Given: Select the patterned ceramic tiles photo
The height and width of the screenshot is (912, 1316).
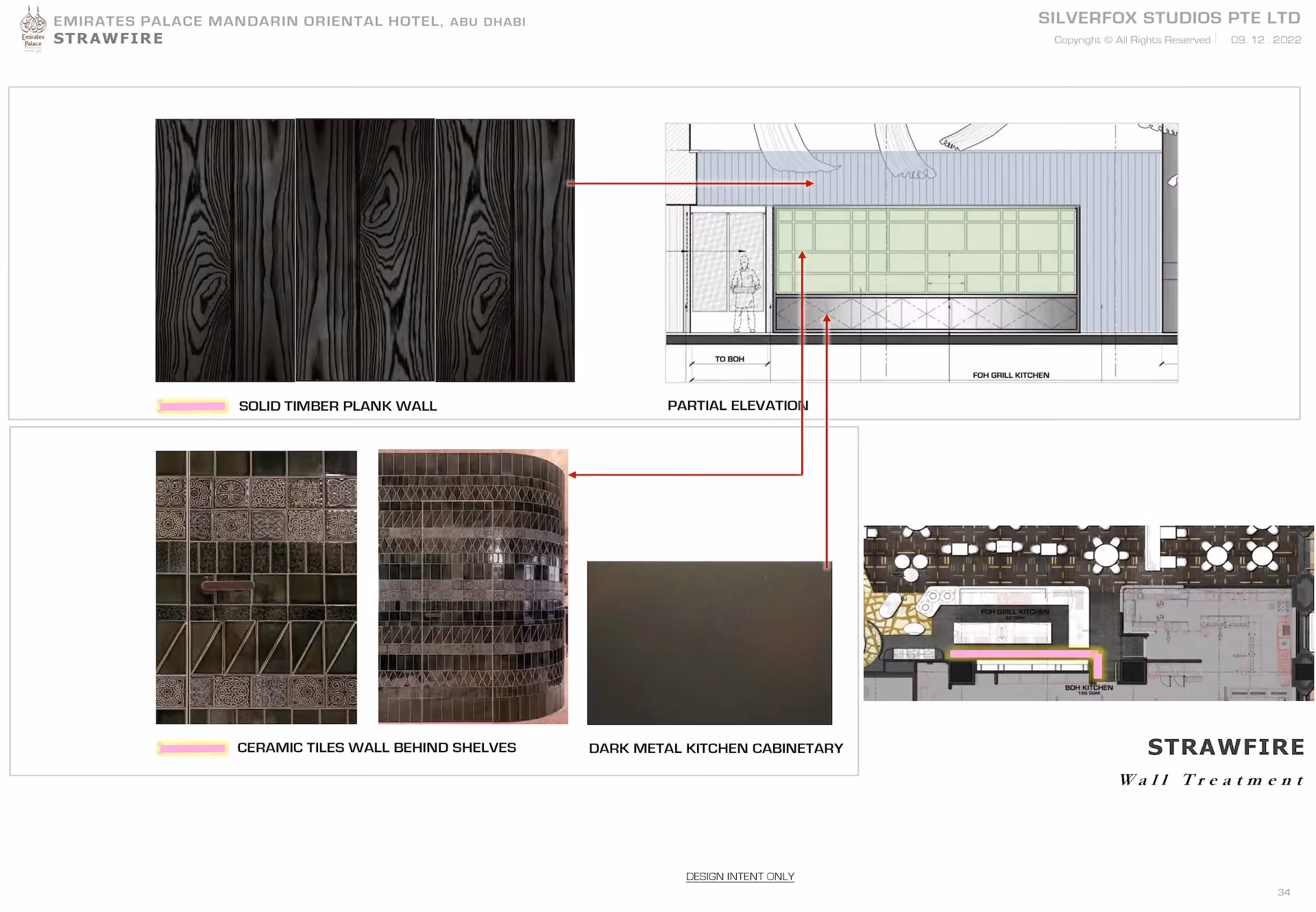Looking at the screenshot, I should coord(256,587).
